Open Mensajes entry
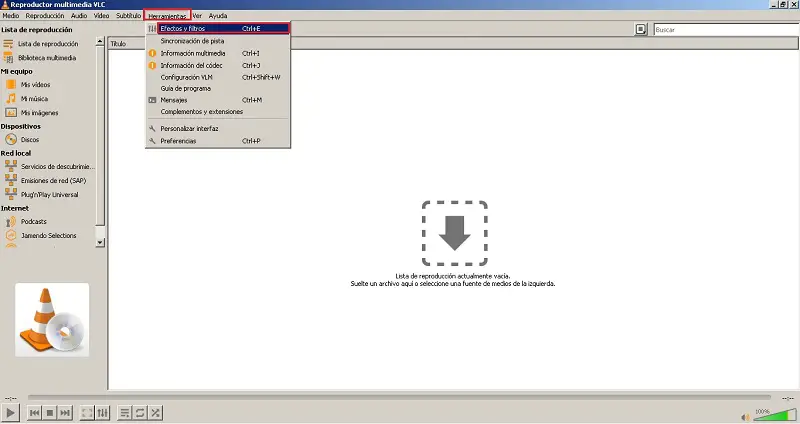 pos(218,100)
